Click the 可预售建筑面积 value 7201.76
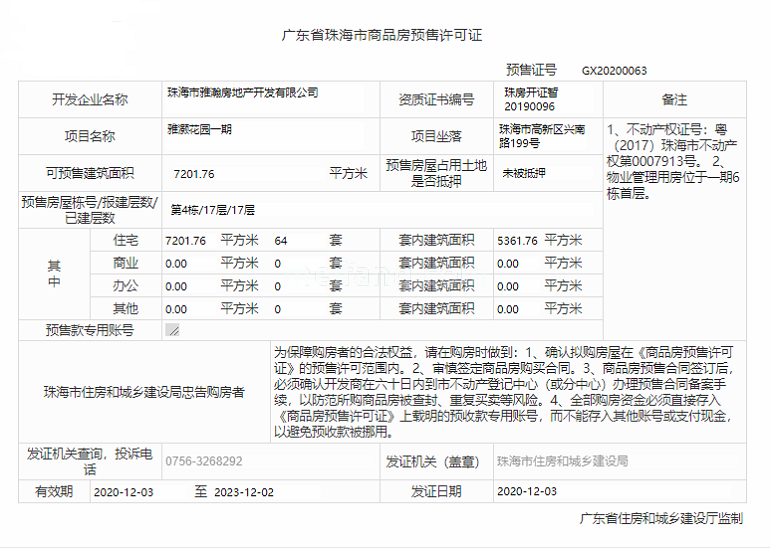The image size is (770, 549). (194, 174)
